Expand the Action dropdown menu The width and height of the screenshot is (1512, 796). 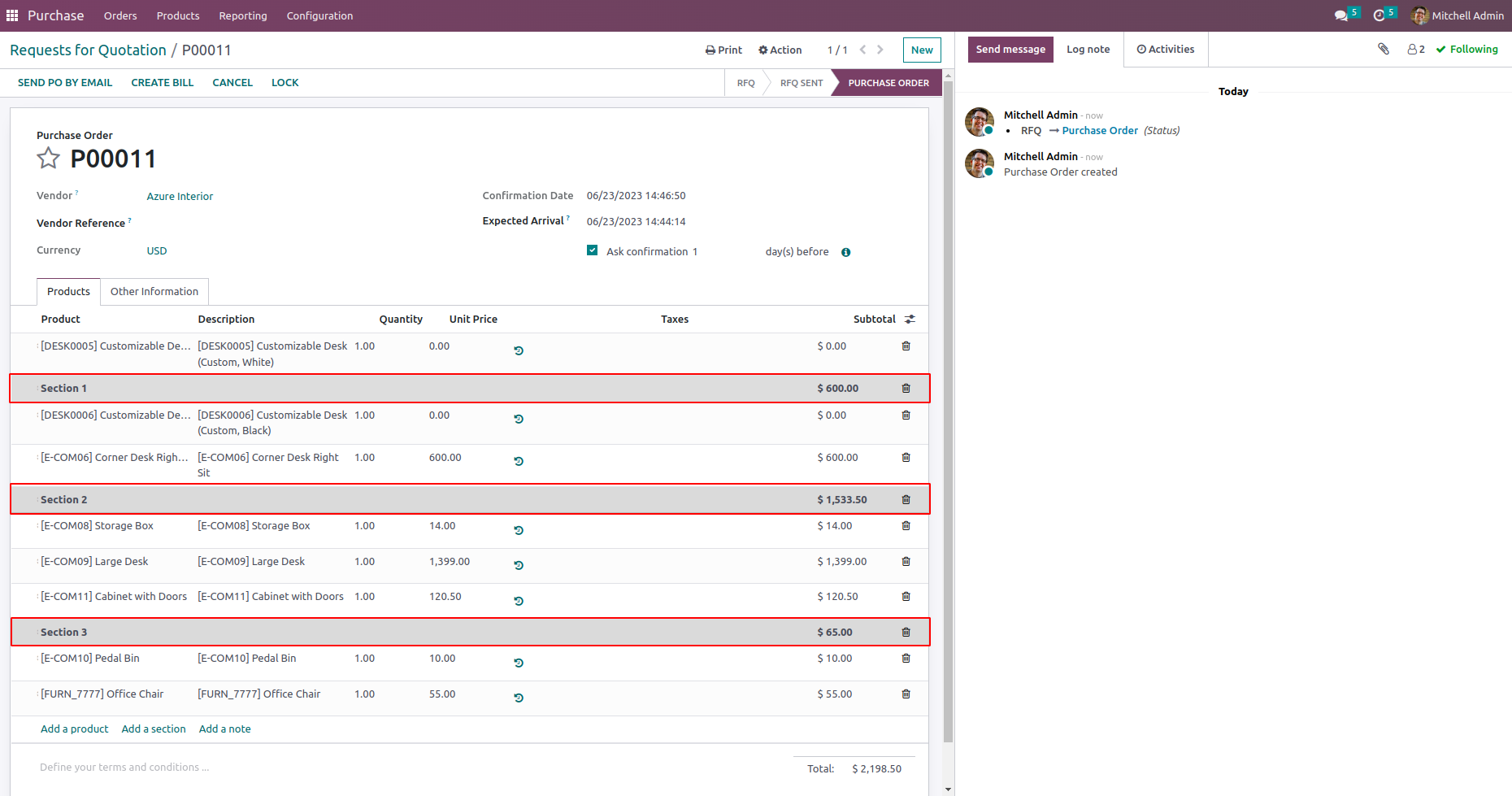coord(780,50)
